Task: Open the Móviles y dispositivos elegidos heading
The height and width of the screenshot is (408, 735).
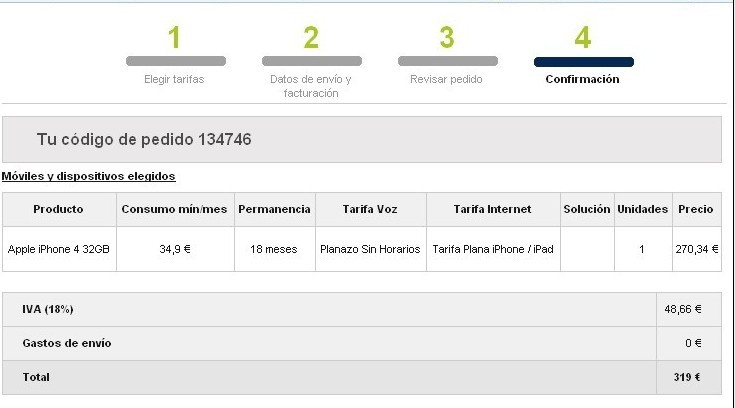Action: coord(88,176)
